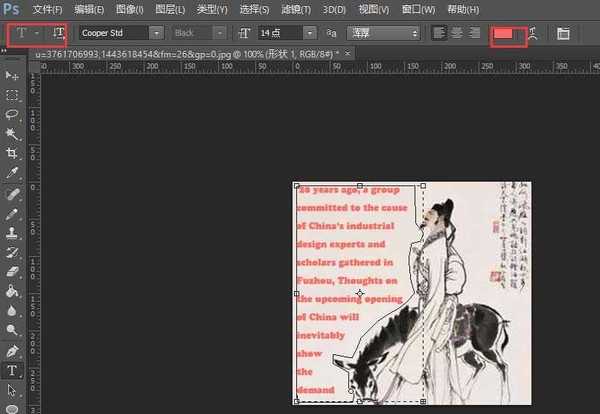
Task: Open the 图层(L) menu
Action: pyautogui.click(x=172, y=9)
